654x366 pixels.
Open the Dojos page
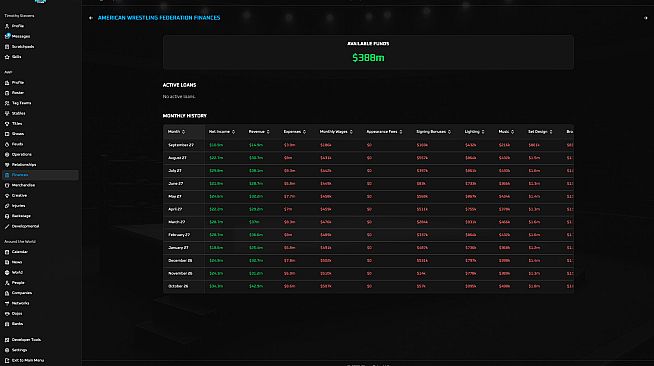pyautogui.click(x=13, y=313)
